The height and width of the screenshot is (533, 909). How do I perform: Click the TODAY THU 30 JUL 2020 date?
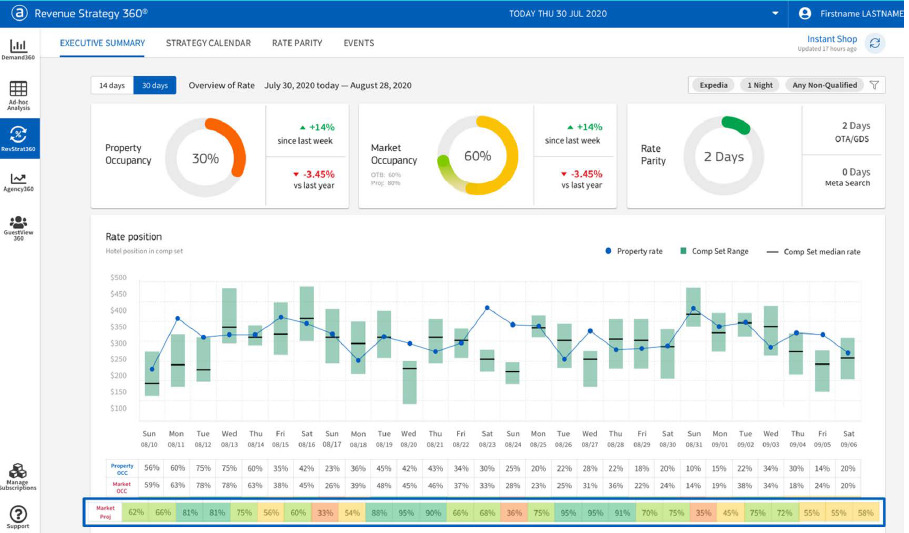point(558,13)
